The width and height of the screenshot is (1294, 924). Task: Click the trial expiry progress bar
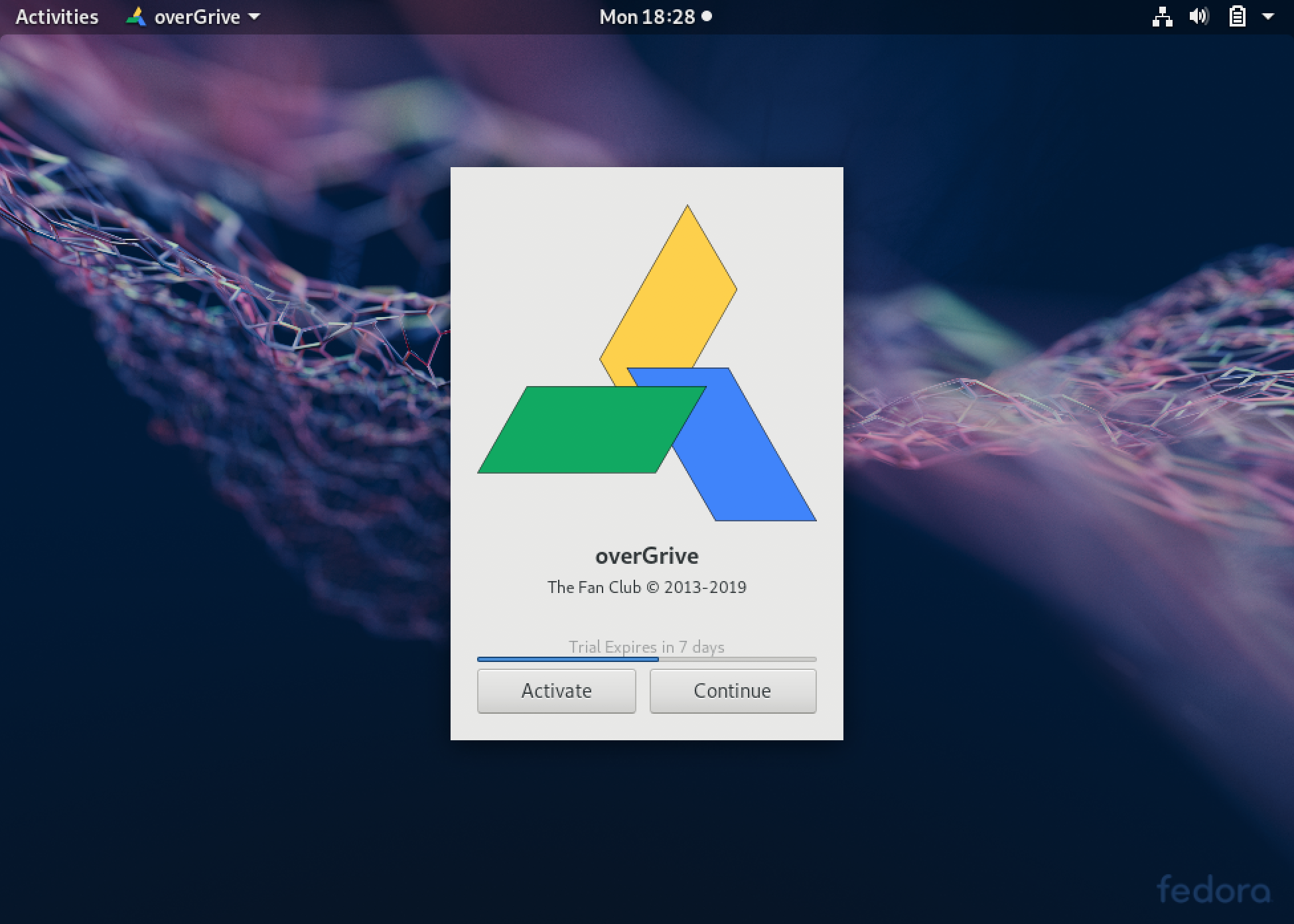click(646, 659)
